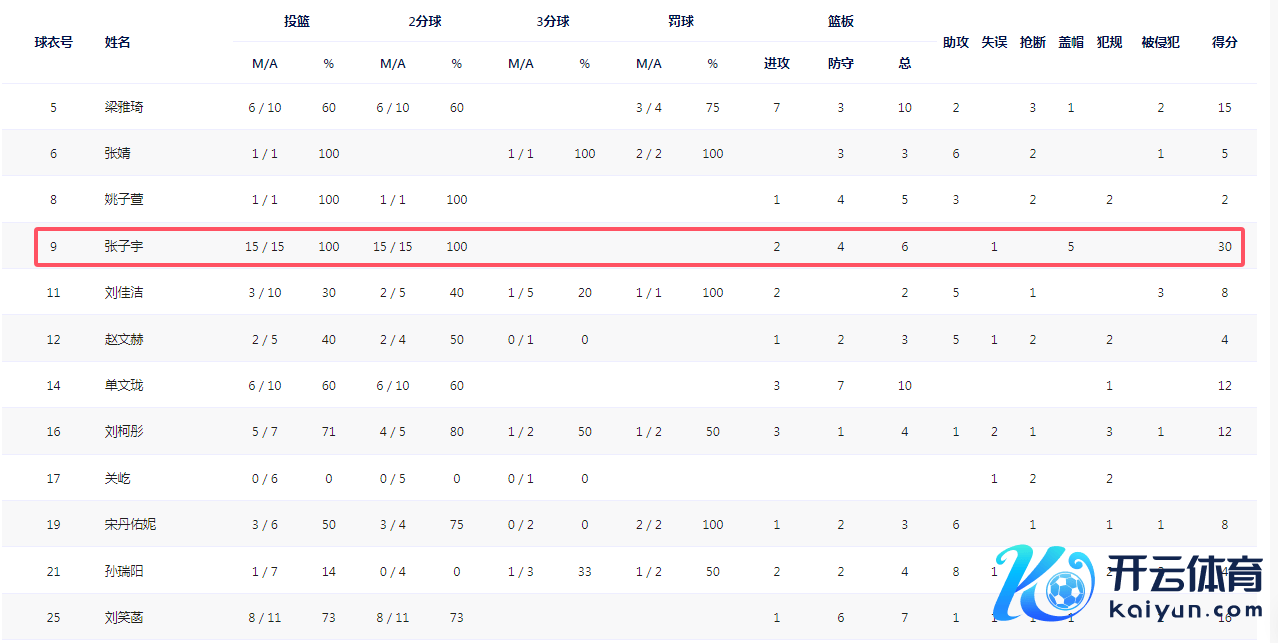Sort by the 犯规 column header

(1109, 42)
